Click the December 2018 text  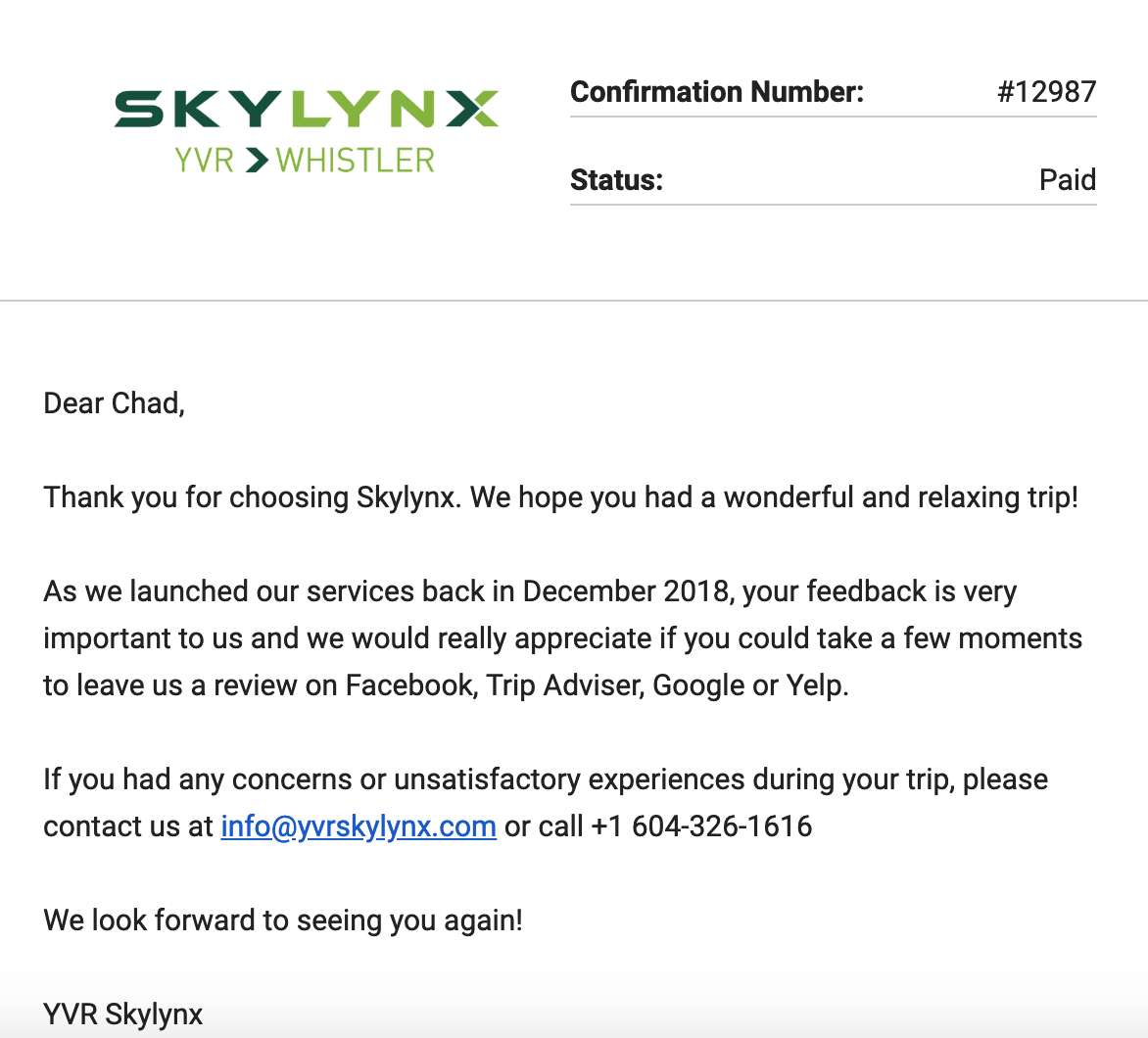tap(627, 591)
